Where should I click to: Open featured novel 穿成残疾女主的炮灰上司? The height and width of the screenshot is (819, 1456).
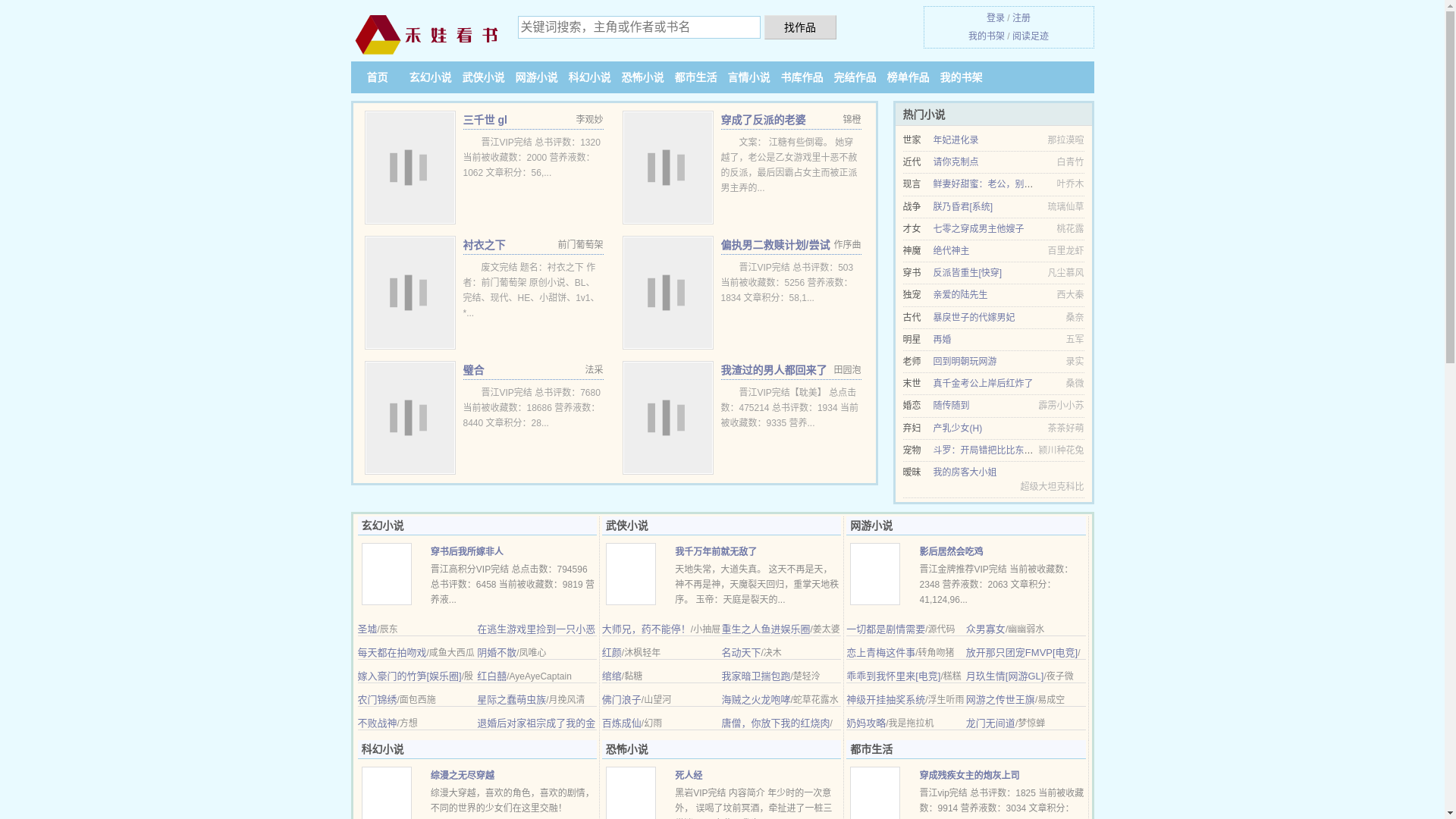pos(969,775)
